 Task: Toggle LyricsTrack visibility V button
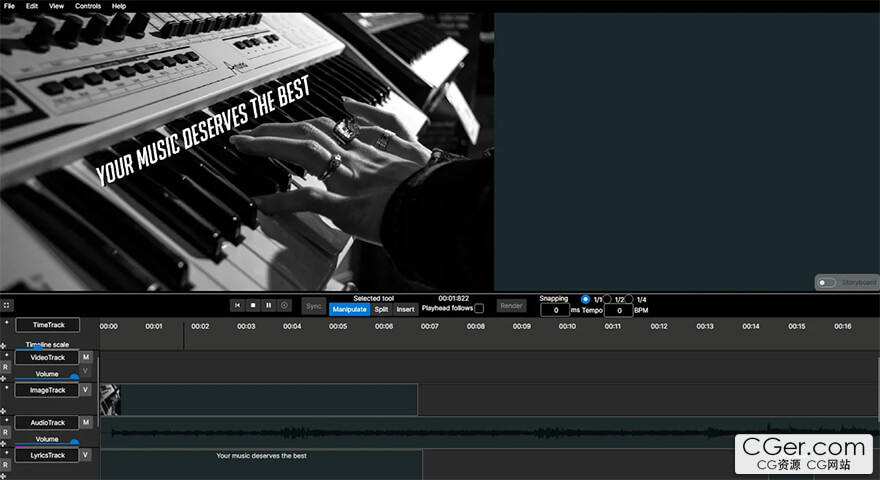[86, 455]
